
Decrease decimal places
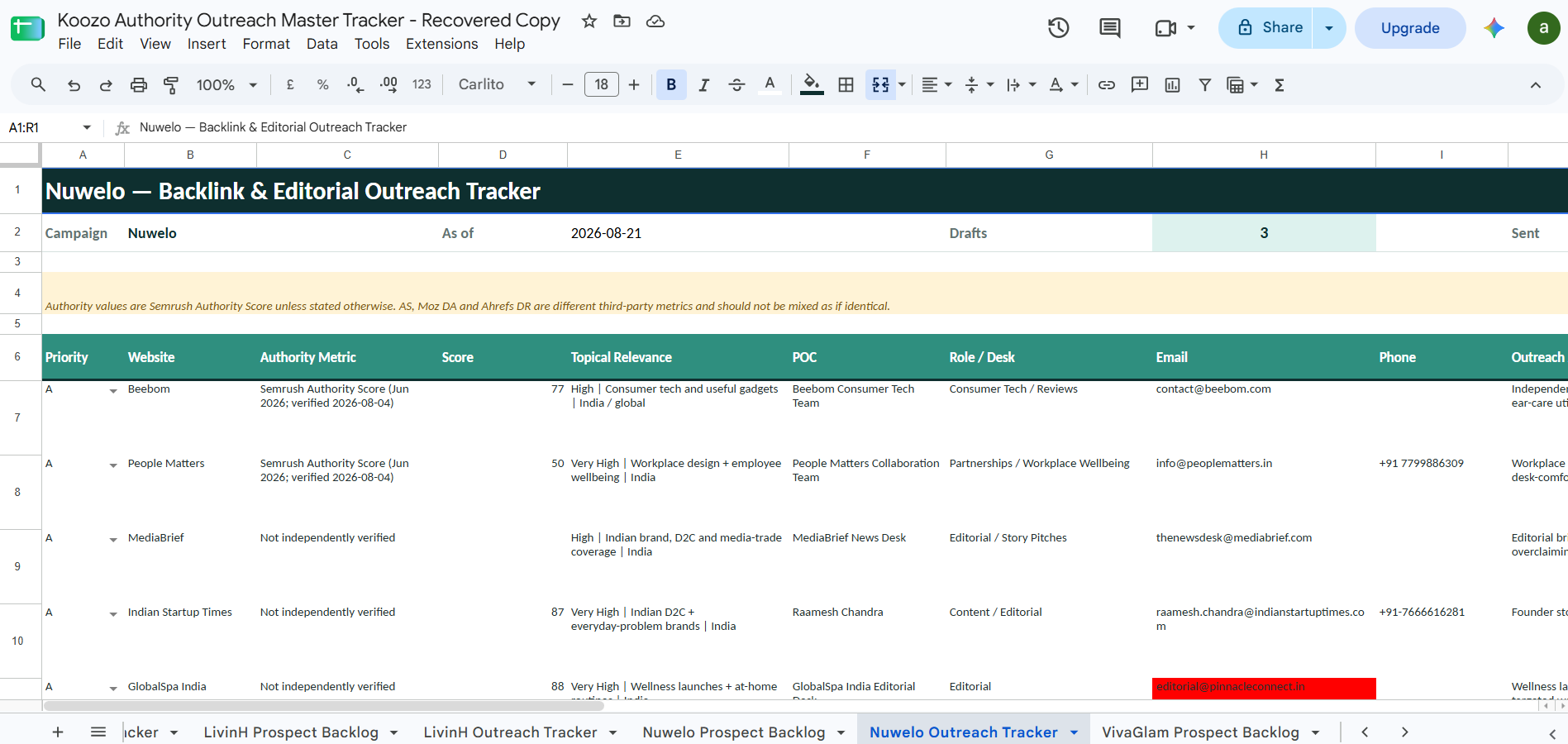(355, 84)
